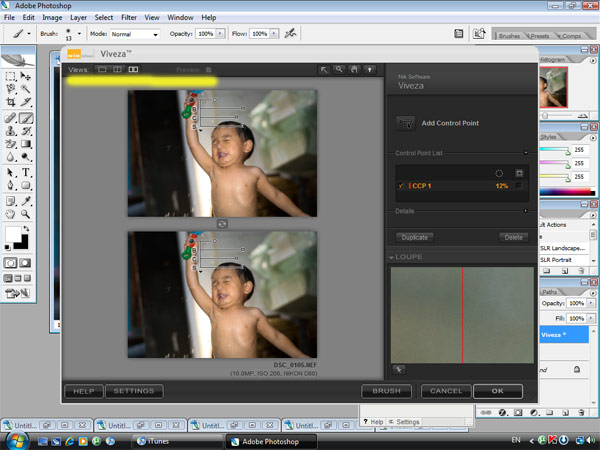Open the Opacity slider arrow in options bar

coord(220,34)
